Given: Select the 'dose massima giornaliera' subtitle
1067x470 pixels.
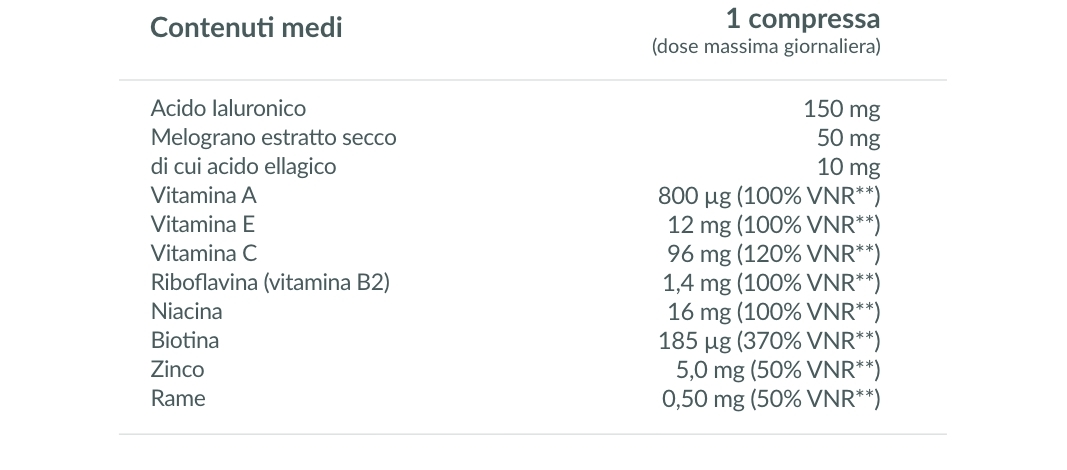Looking at the screenshot, I should click(766, 47).
